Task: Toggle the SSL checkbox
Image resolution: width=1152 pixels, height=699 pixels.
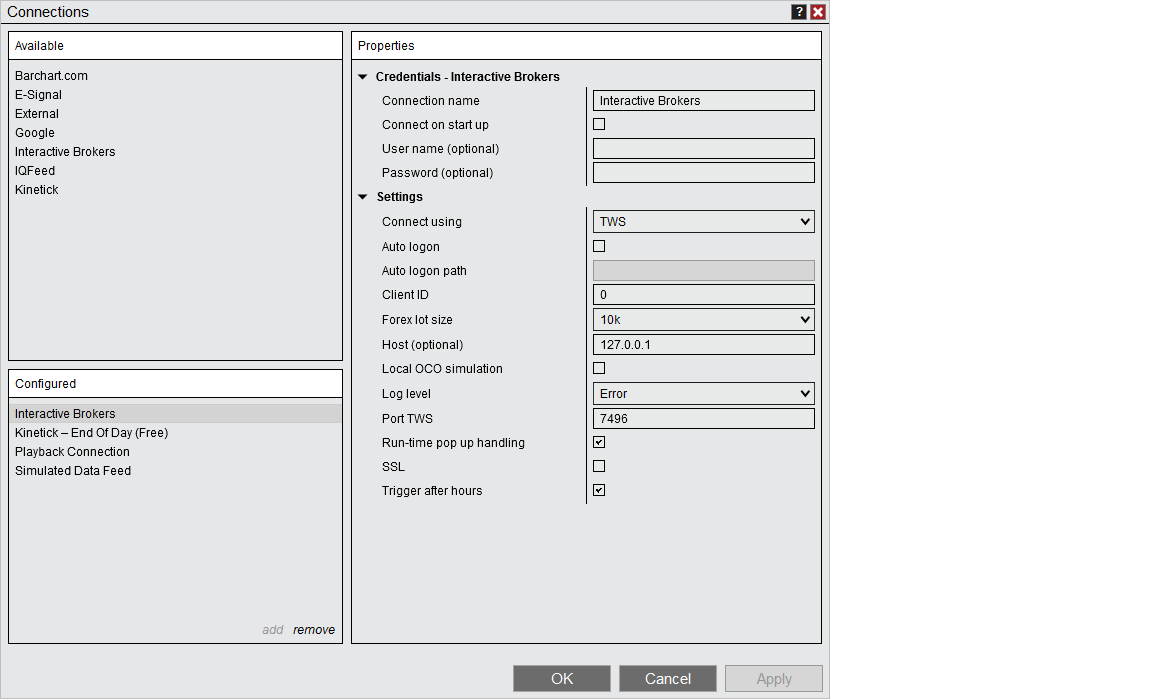Action: click(600, 466)
